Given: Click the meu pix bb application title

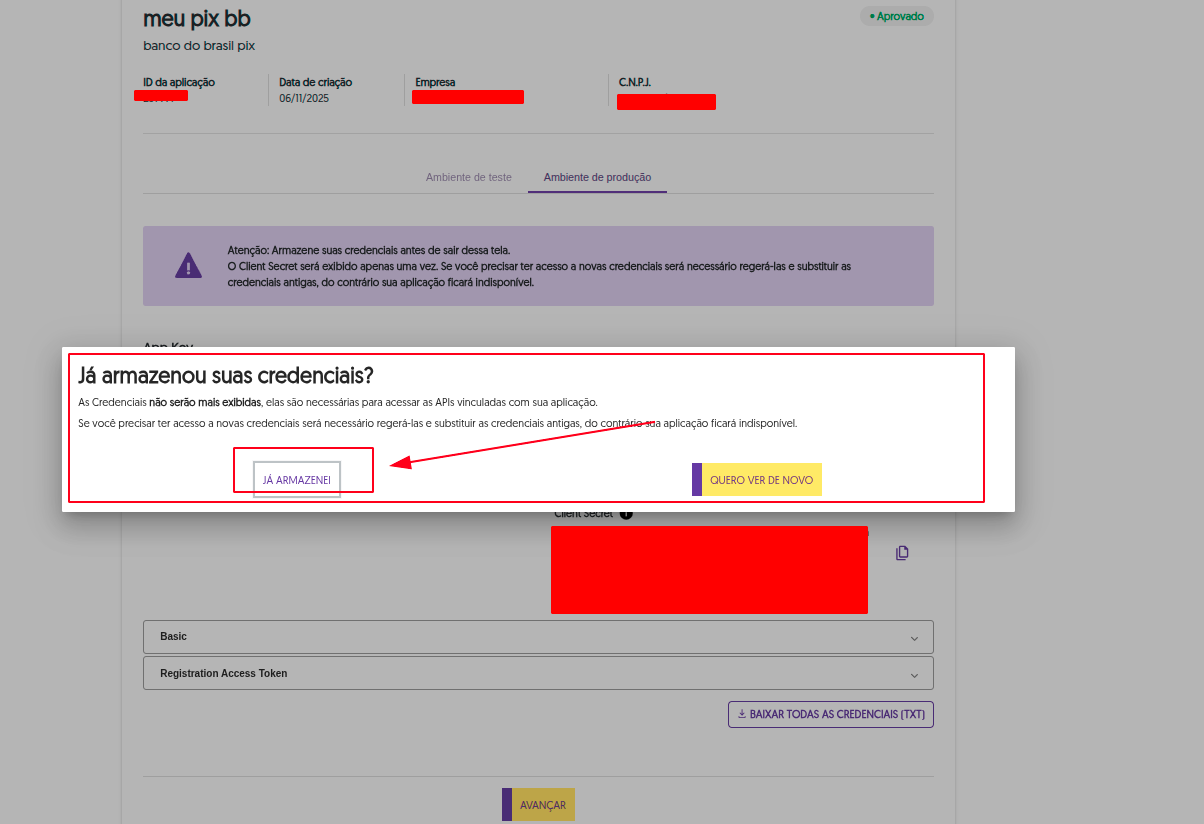Looking at the screenshot, I should [x=197, y=19].
